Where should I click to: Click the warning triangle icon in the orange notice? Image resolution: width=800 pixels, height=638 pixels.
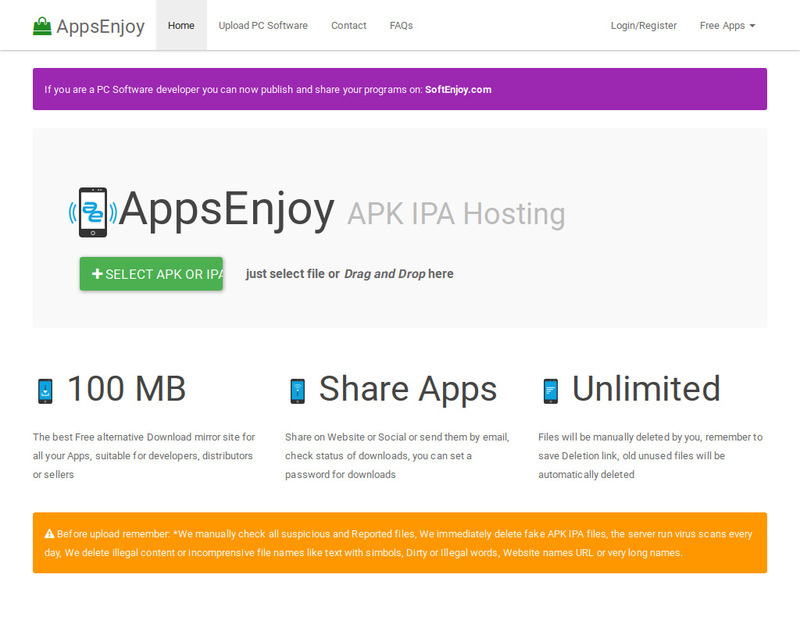(49, 534)
